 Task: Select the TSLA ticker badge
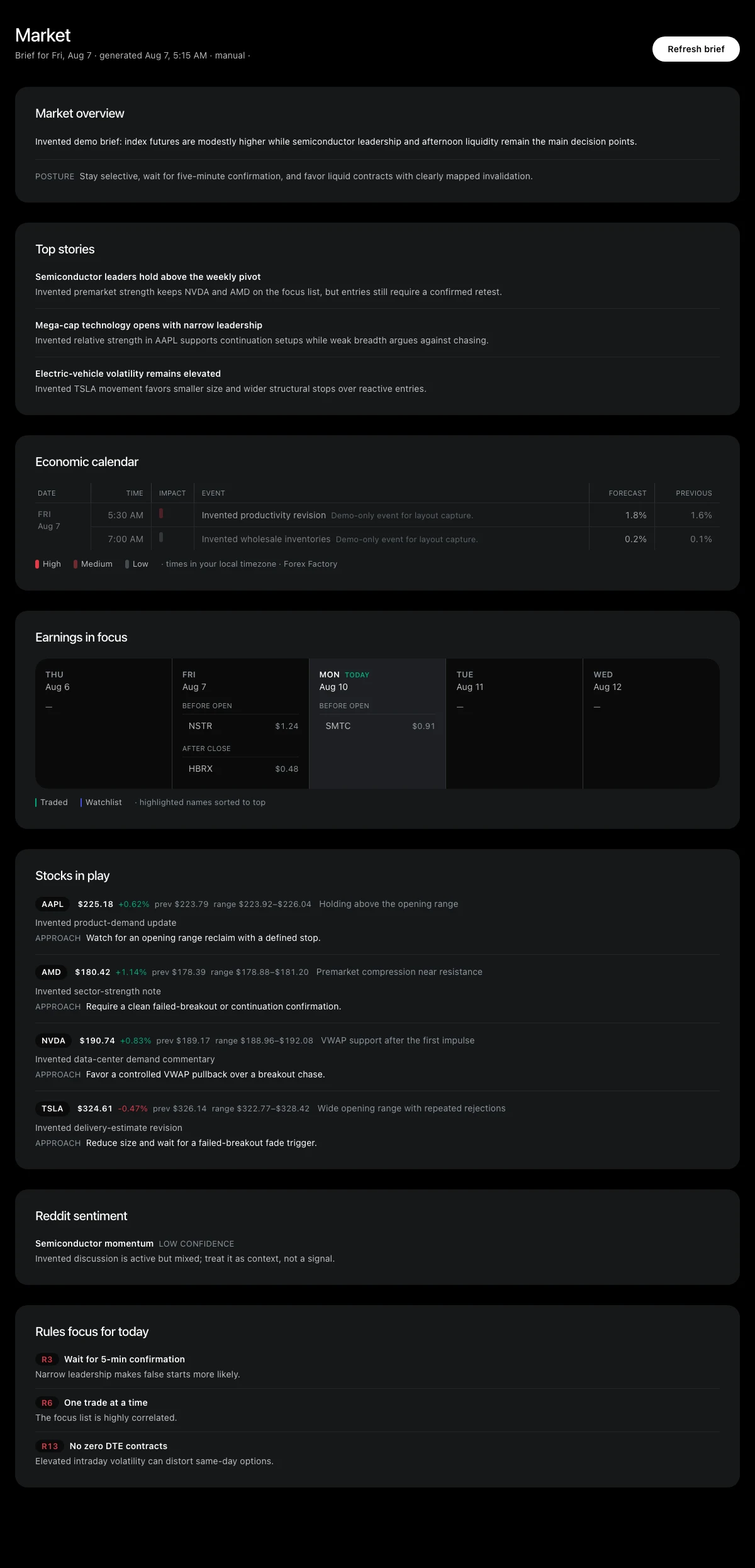(52, 1108)
